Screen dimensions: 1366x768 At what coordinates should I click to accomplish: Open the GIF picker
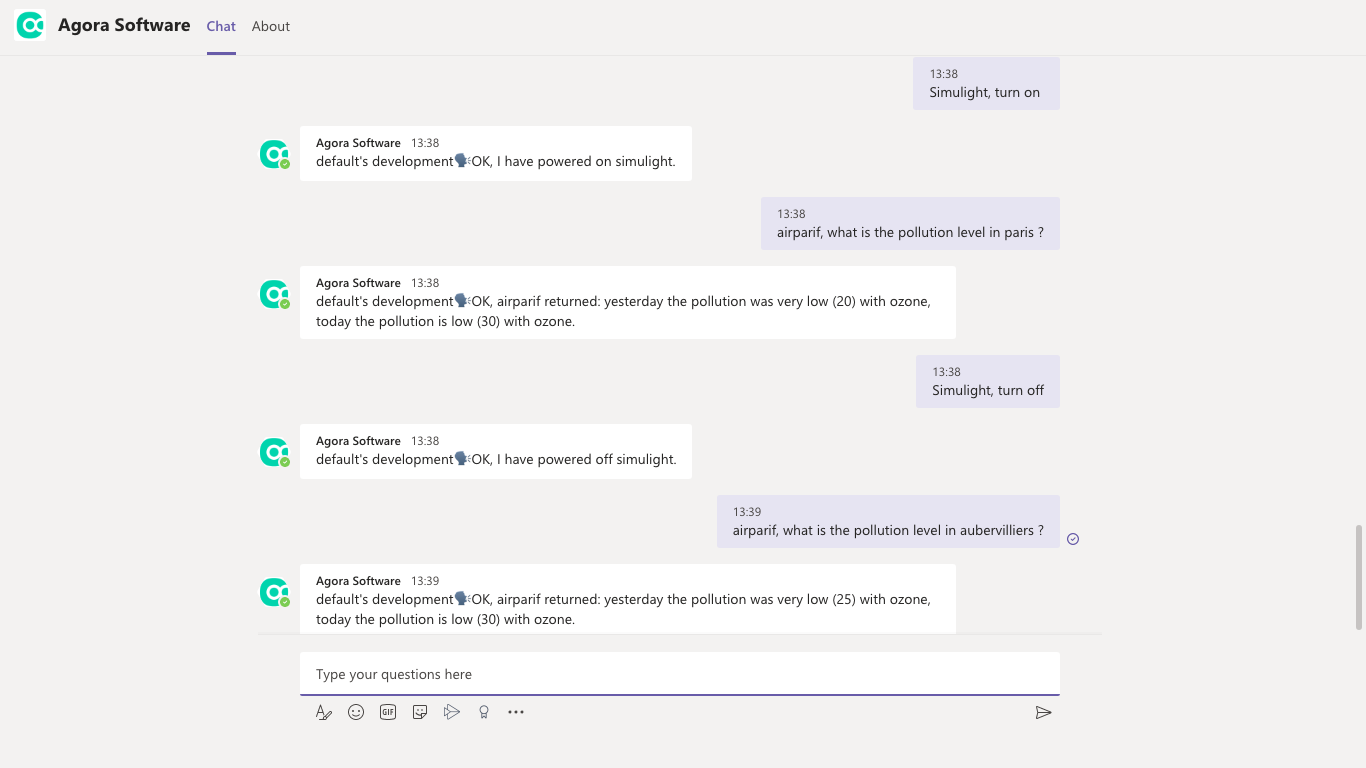click(x=388, y=712)
